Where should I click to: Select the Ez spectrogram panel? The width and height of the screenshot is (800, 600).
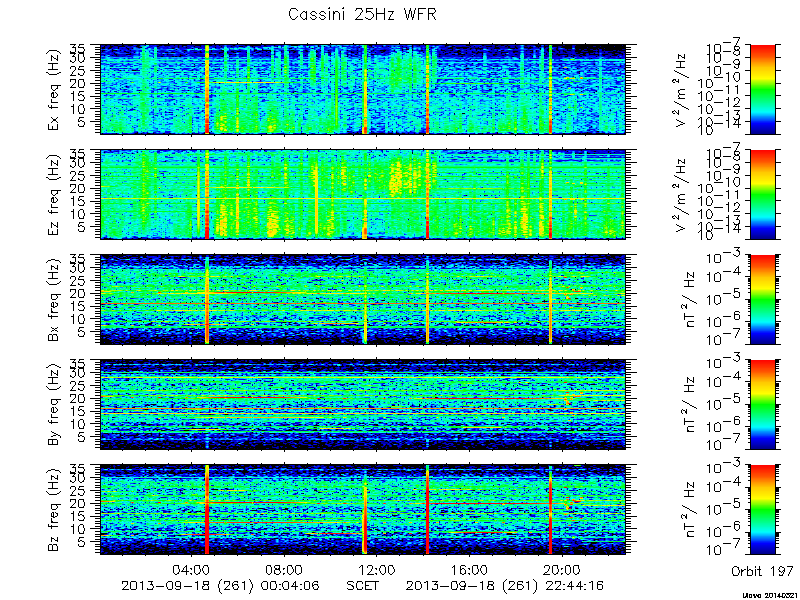click(x=362, y=194)
